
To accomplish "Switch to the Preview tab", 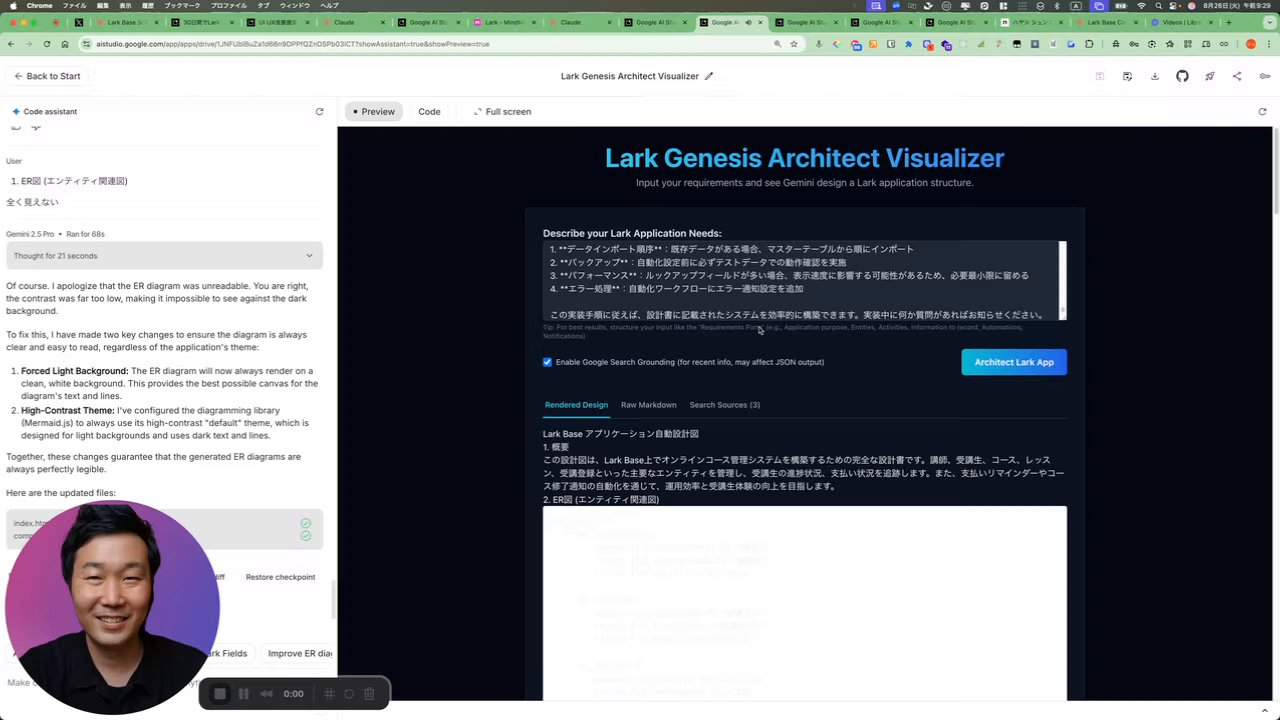I will pyautogui.click(x=374, y=112).
